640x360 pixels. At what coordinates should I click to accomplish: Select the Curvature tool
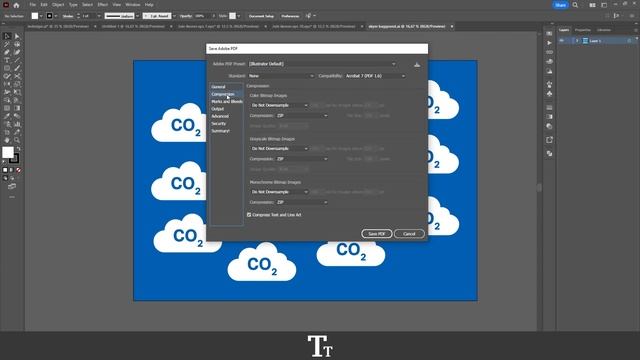pos(17,52)
